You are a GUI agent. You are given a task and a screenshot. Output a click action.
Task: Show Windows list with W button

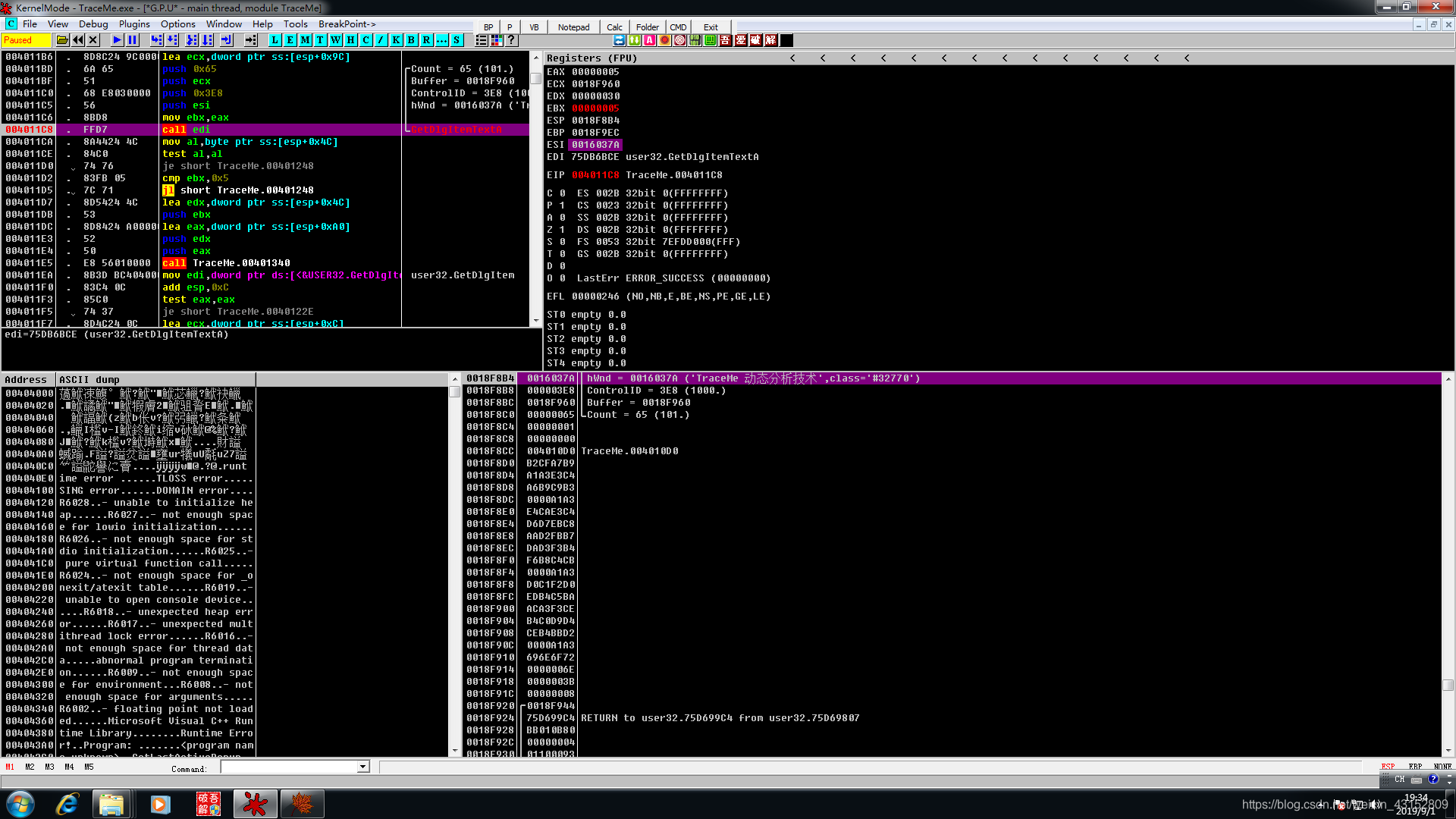(x=336, y=40)
